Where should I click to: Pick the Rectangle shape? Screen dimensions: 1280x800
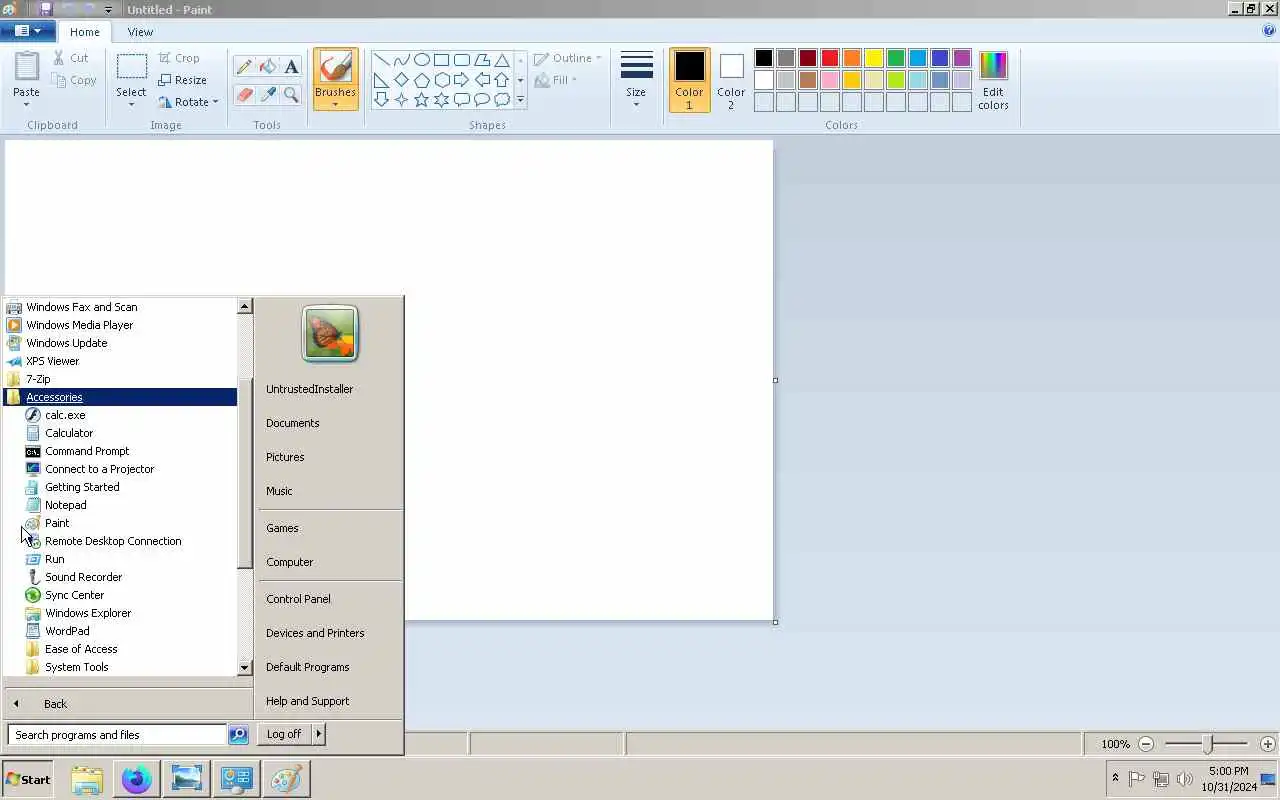tap(441, 60)
